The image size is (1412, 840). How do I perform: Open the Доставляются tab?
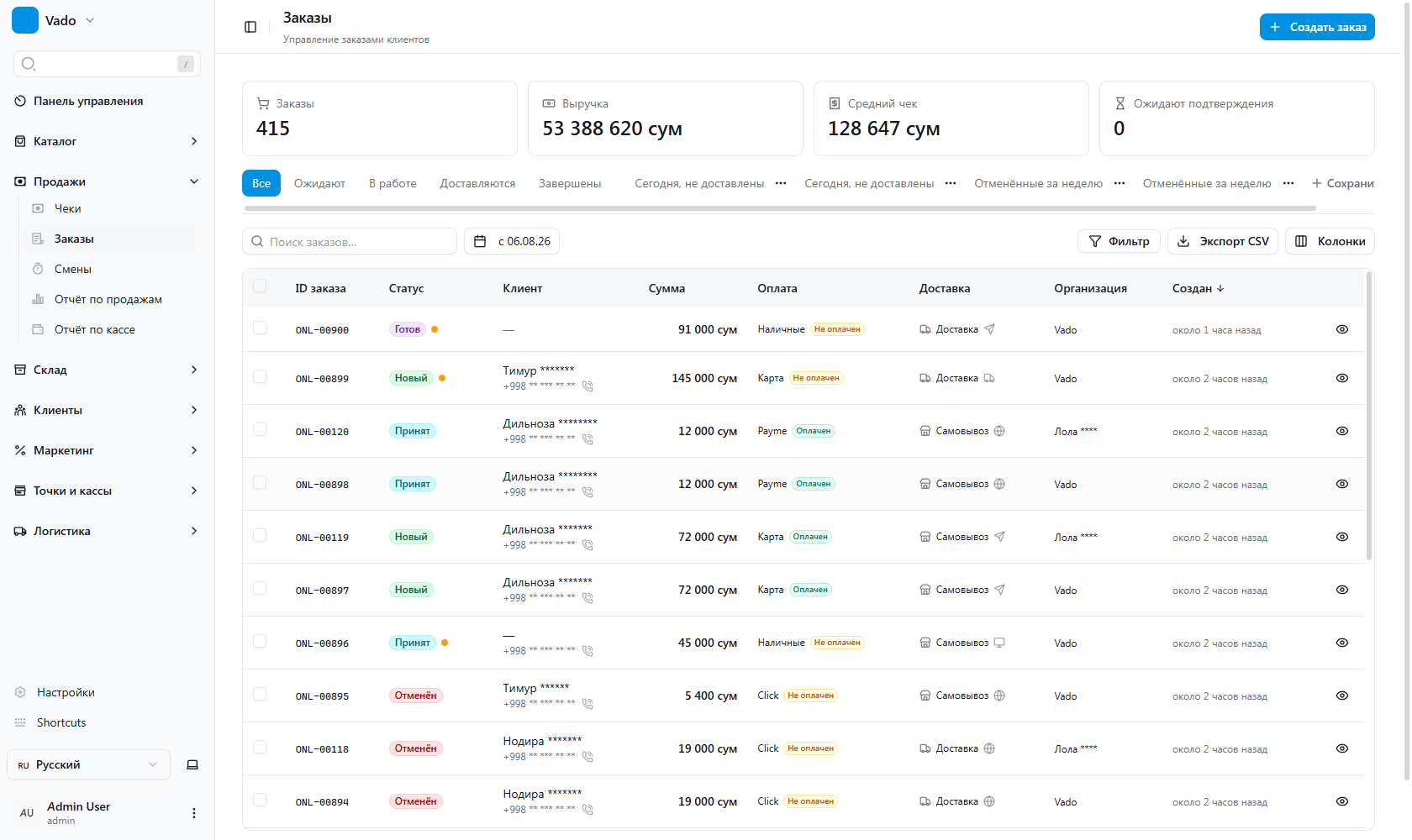click(477, 183)
